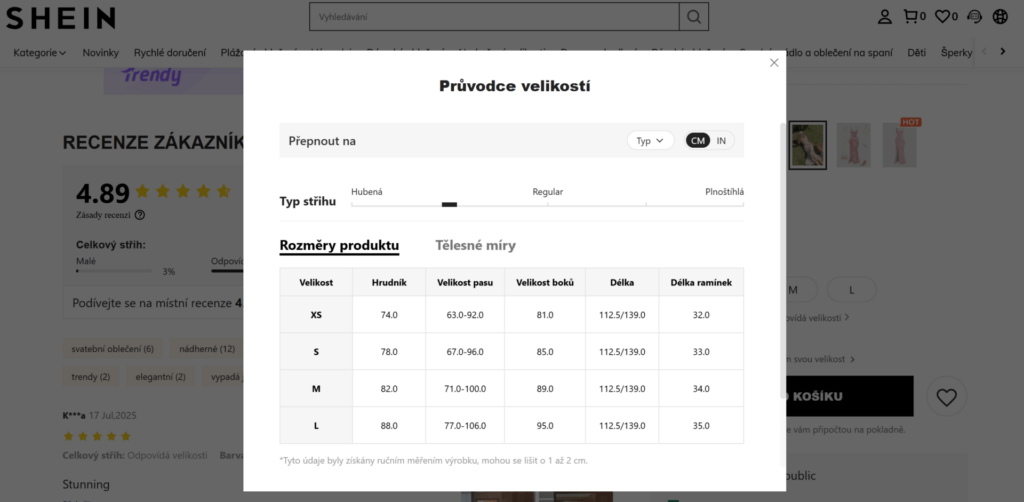Open the wishlist heart in header
This screenshot has height=502, width=1024.
[x=942, y=17]
